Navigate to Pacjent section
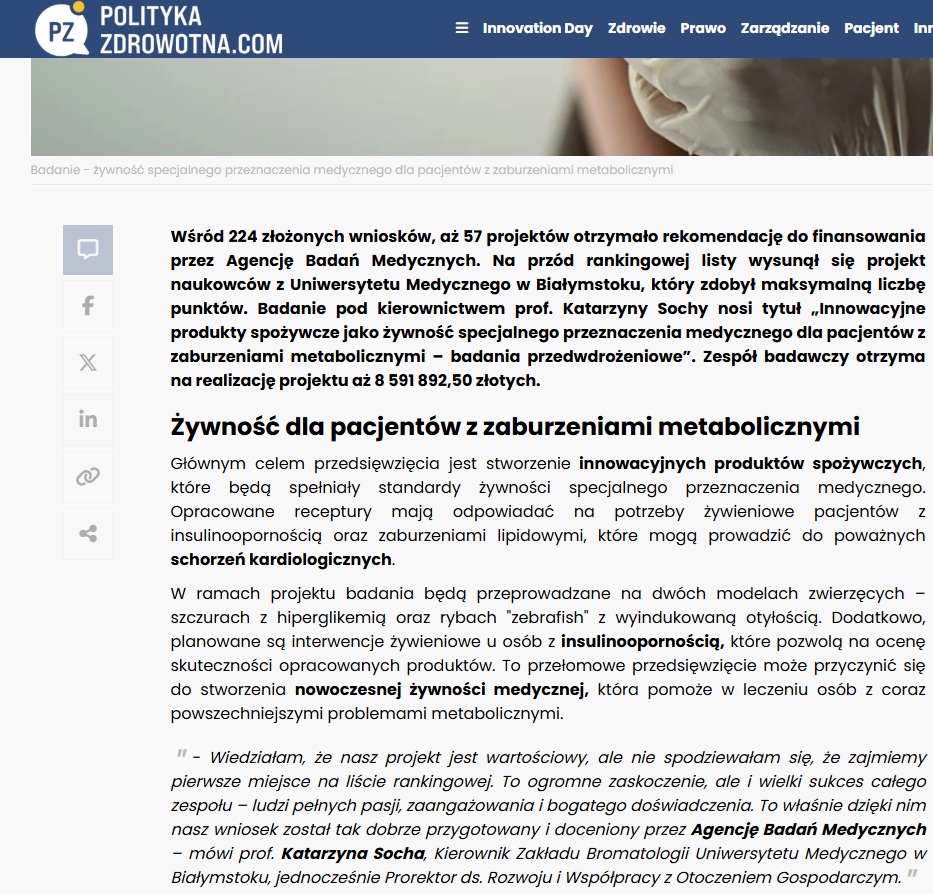The height and width of the screenshot is (894, 933). (871, 28)
